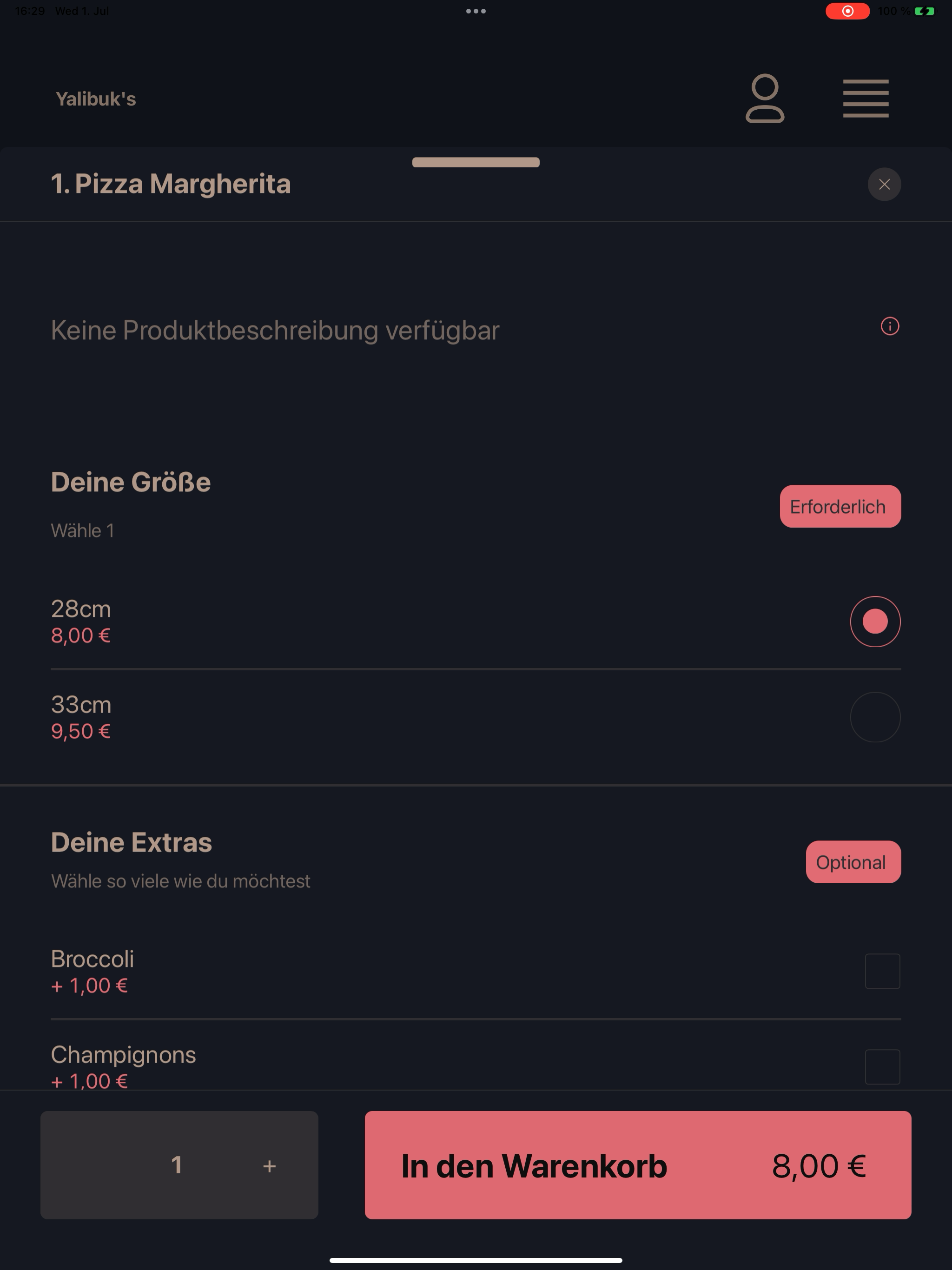Select the 33cm size radio button
952x1270 pixels.
875,717
